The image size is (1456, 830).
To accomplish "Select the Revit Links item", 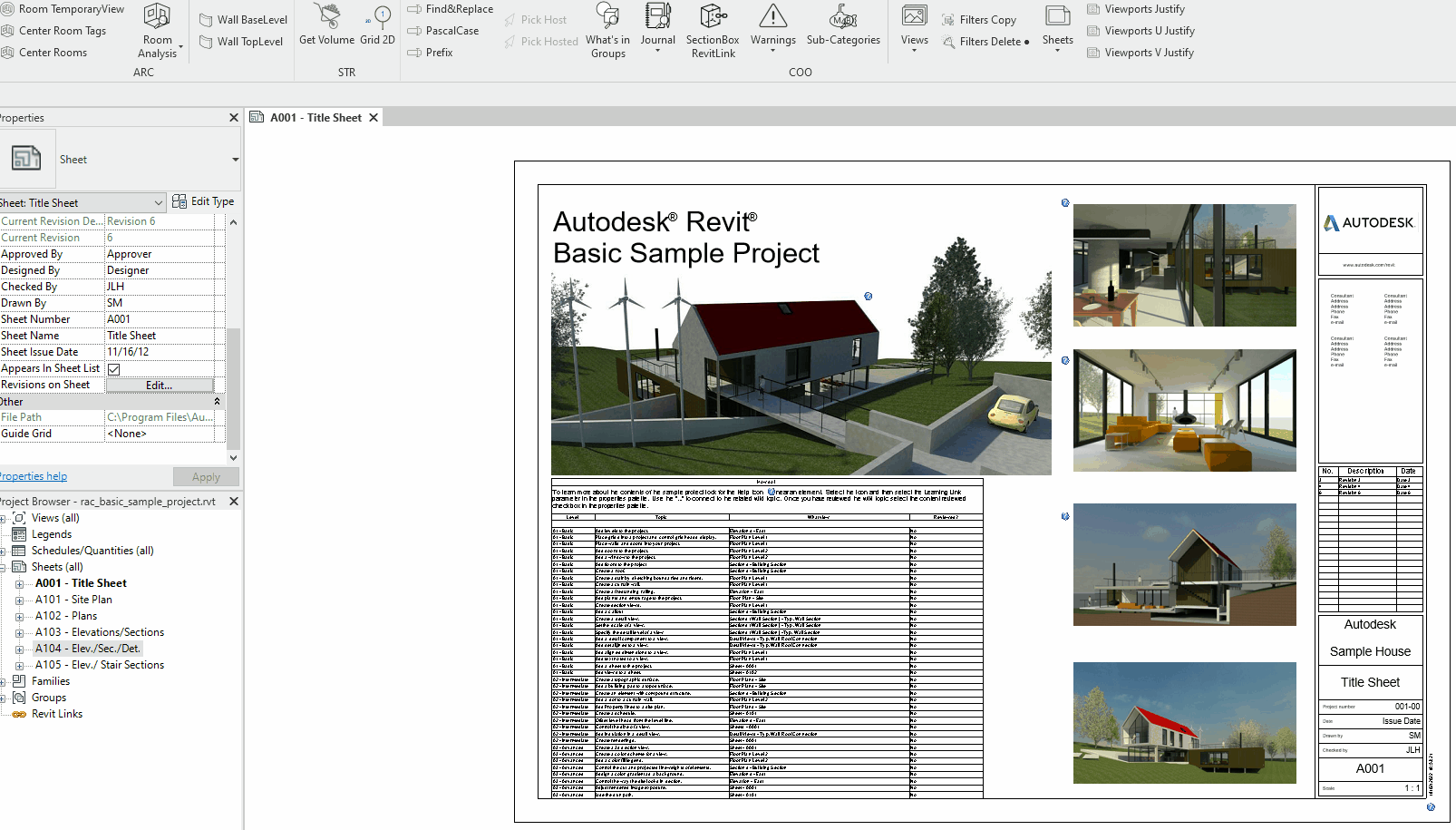I will (57, 714).
